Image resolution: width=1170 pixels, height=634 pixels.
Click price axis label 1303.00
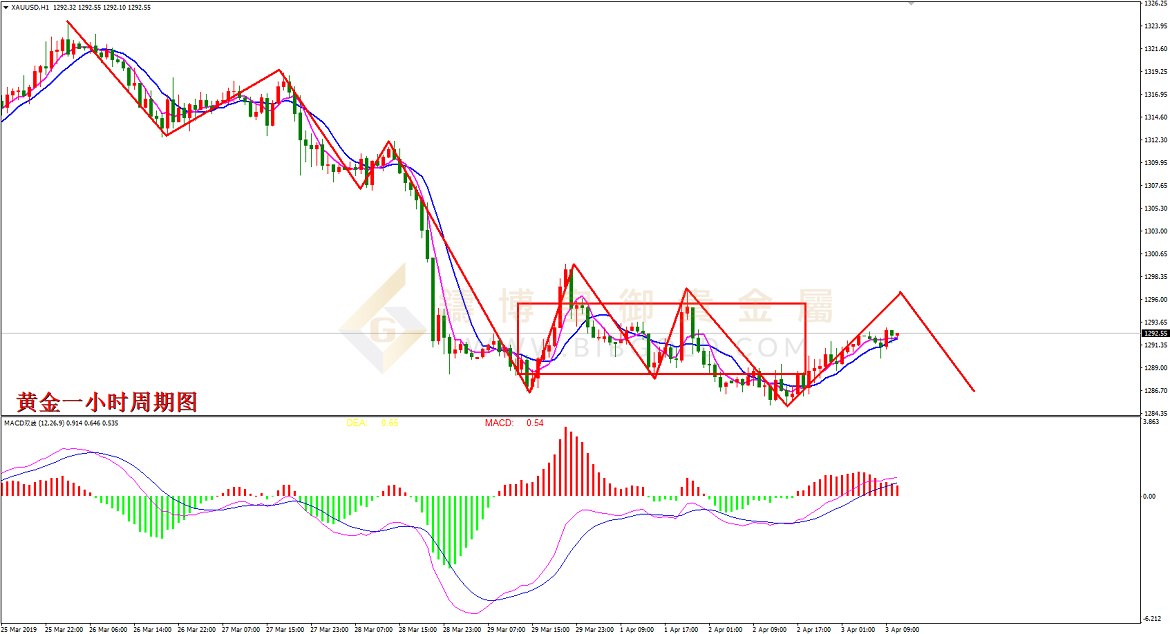(1155, 231)
